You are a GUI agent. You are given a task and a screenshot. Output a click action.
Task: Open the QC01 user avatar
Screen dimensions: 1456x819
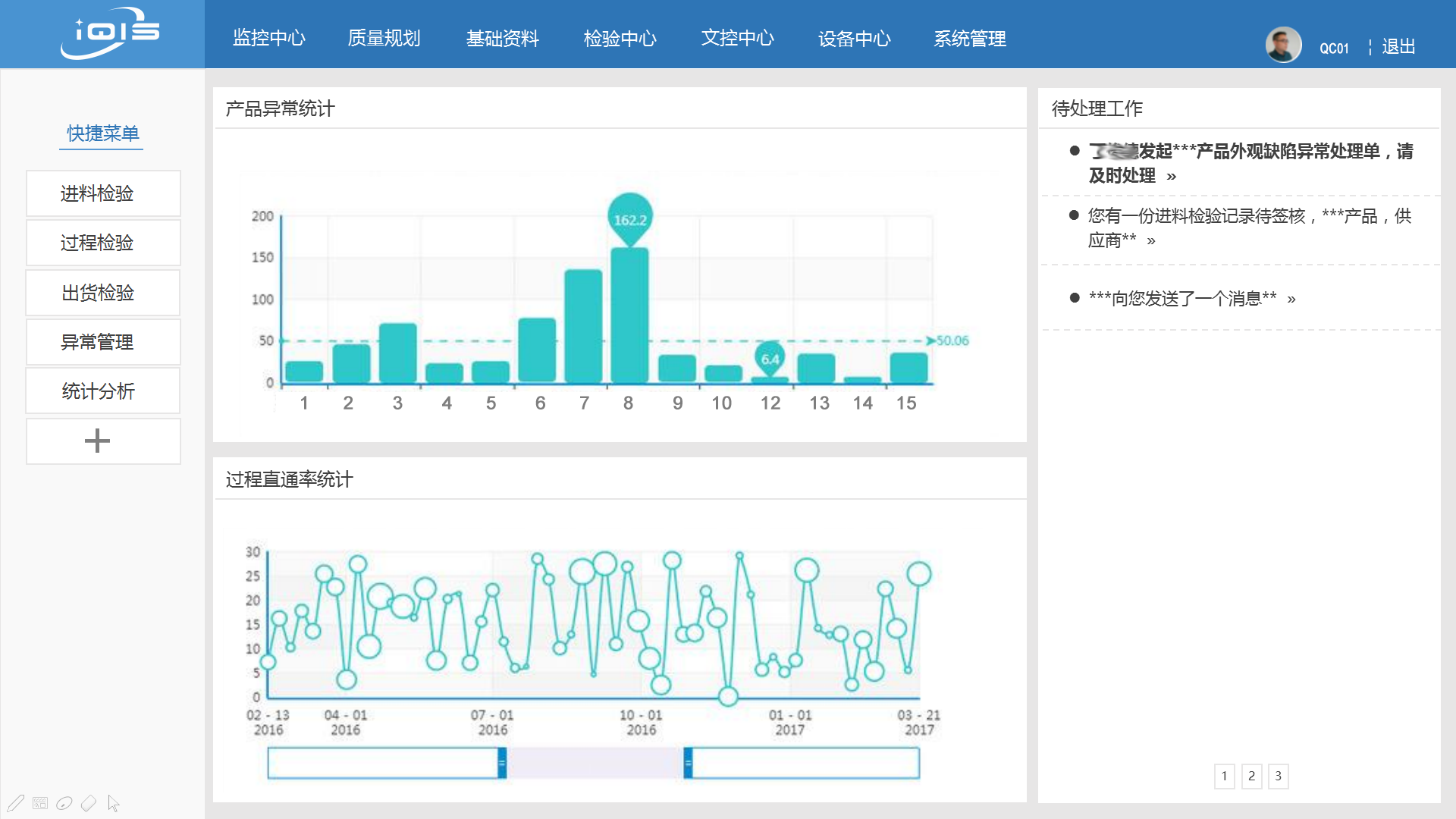[1283, 45]
